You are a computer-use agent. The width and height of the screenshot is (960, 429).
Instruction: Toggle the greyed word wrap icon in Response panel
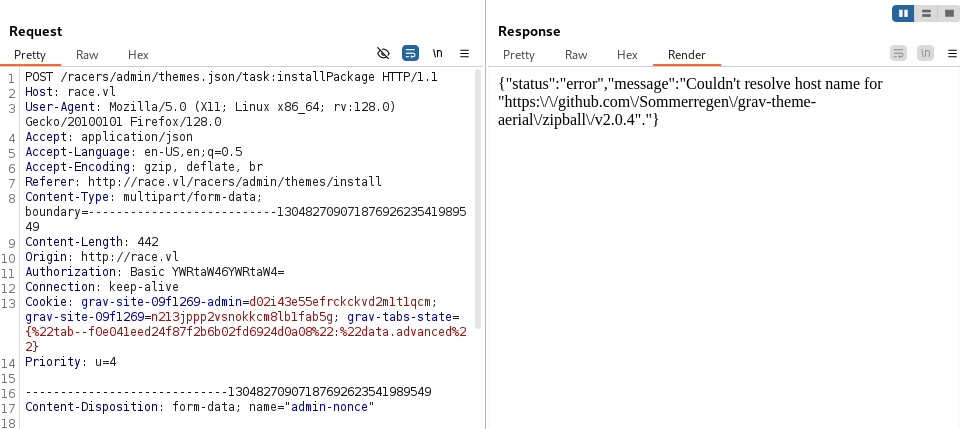coord(898,54)
